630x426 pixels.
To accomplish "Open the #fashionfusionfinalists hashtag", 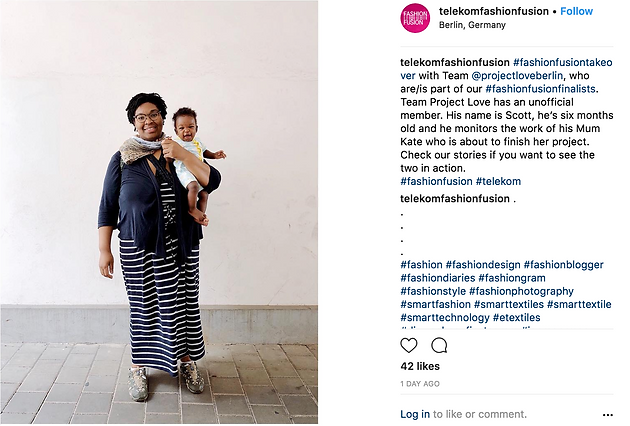I will (540, 89).
